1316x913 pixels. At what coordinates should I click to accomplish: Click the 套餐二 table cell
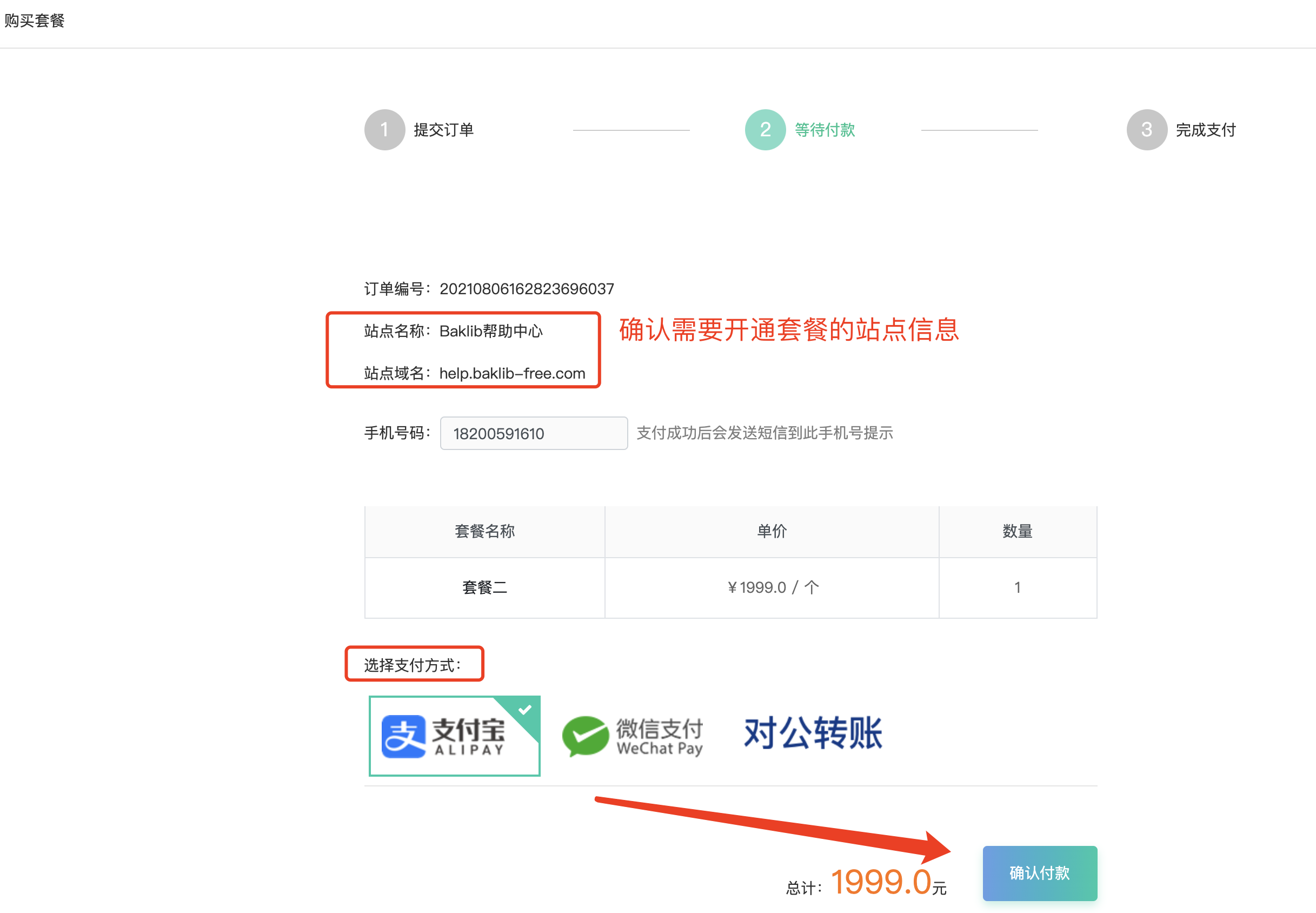485,587
